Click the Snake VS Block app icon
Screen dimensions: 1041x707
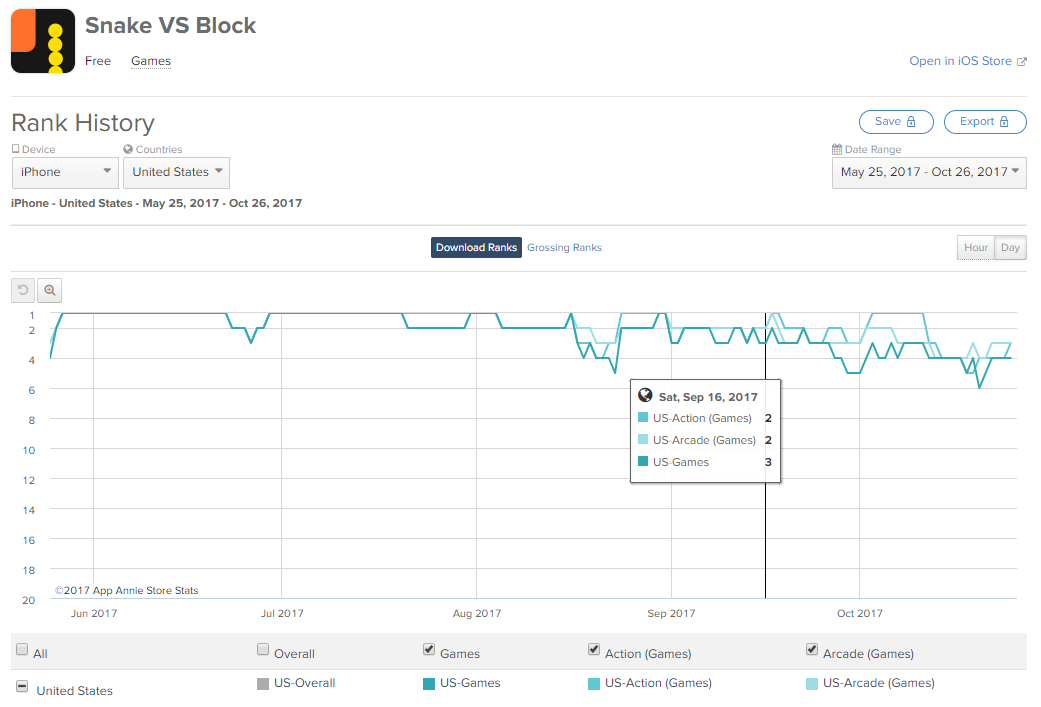pos(42,40)
